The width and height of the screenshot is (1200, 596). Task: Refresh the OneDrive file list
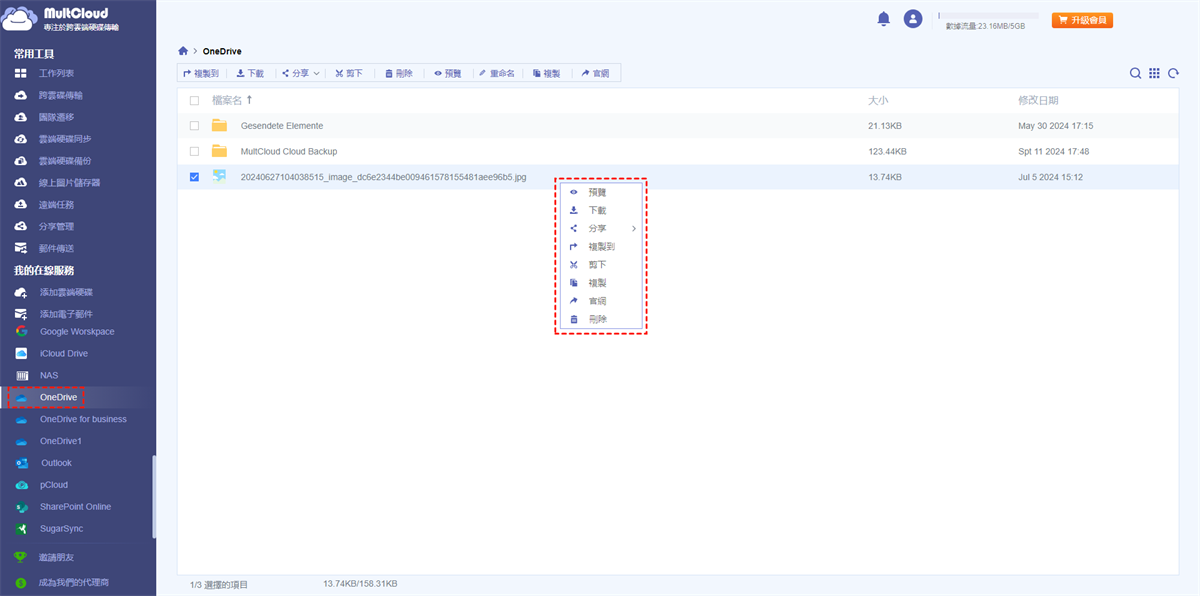[1172, 73]
